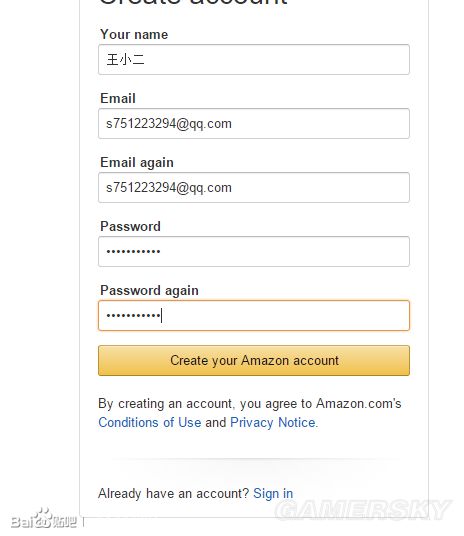Viewport: 464px width, 536px height.
Task: Click the Password input field
Action: click(x=254, y=251)
